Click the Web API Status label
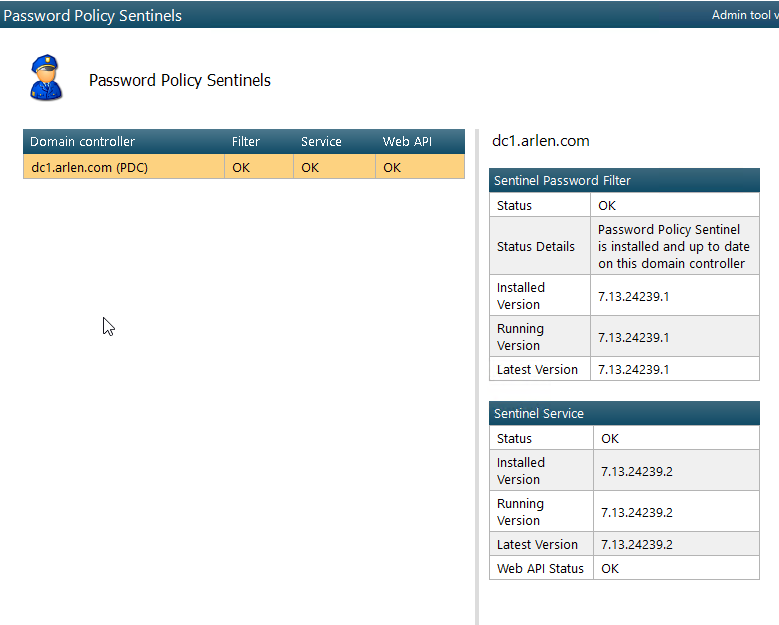779x625 pixels. coord(540,569)
